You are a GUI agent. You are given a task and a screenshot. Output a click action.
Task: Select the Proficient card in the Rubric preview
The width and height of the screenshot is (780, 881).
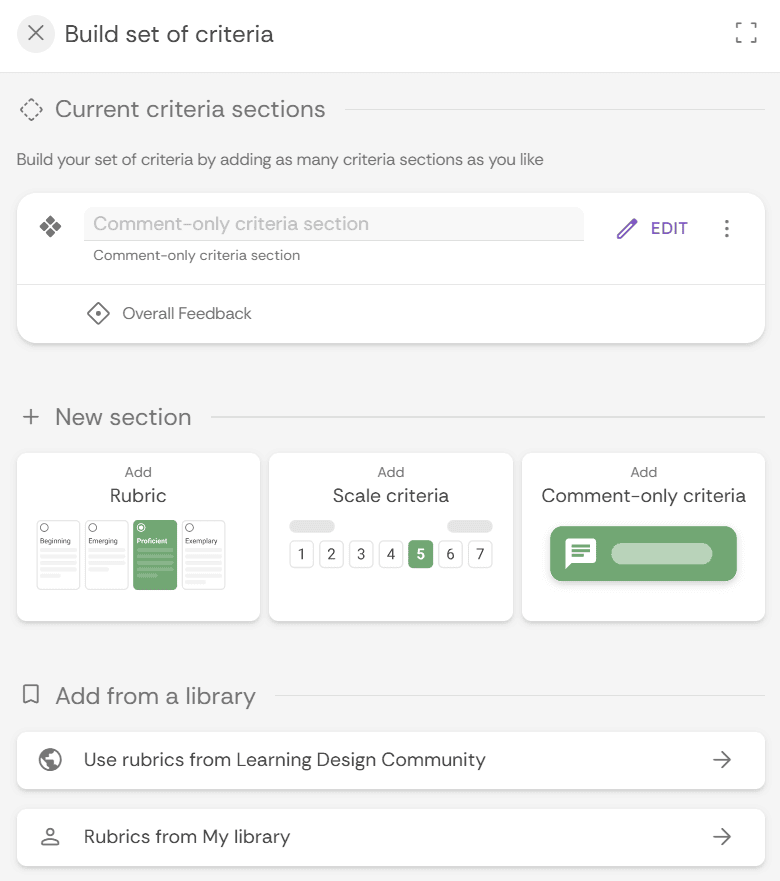pos(155,555)
